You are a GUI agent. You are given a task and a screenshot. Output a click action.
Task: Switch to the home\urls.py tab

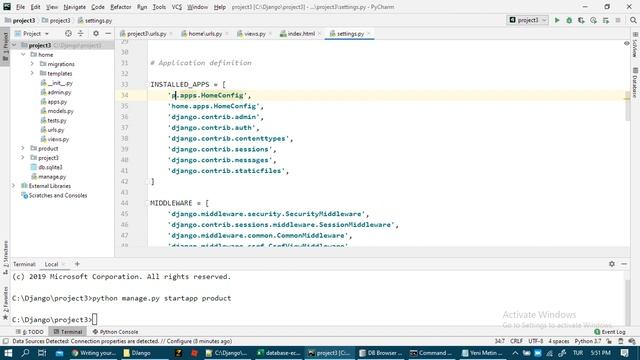click(205, 34)
